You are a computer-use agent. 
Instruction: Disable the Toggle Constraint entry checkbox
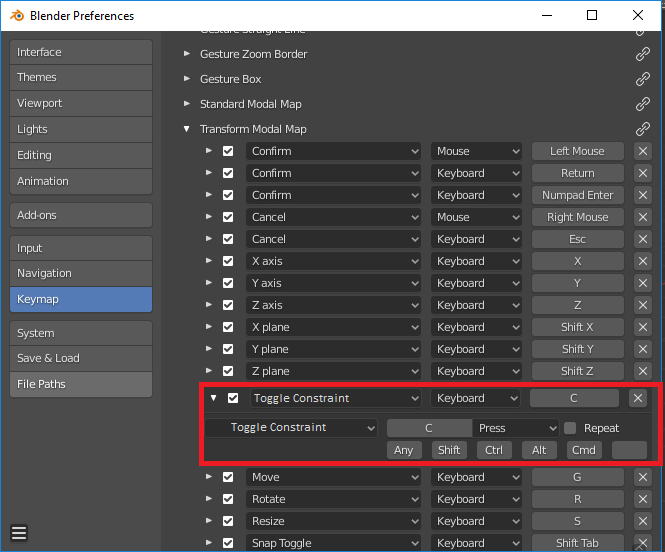[233, 398]
